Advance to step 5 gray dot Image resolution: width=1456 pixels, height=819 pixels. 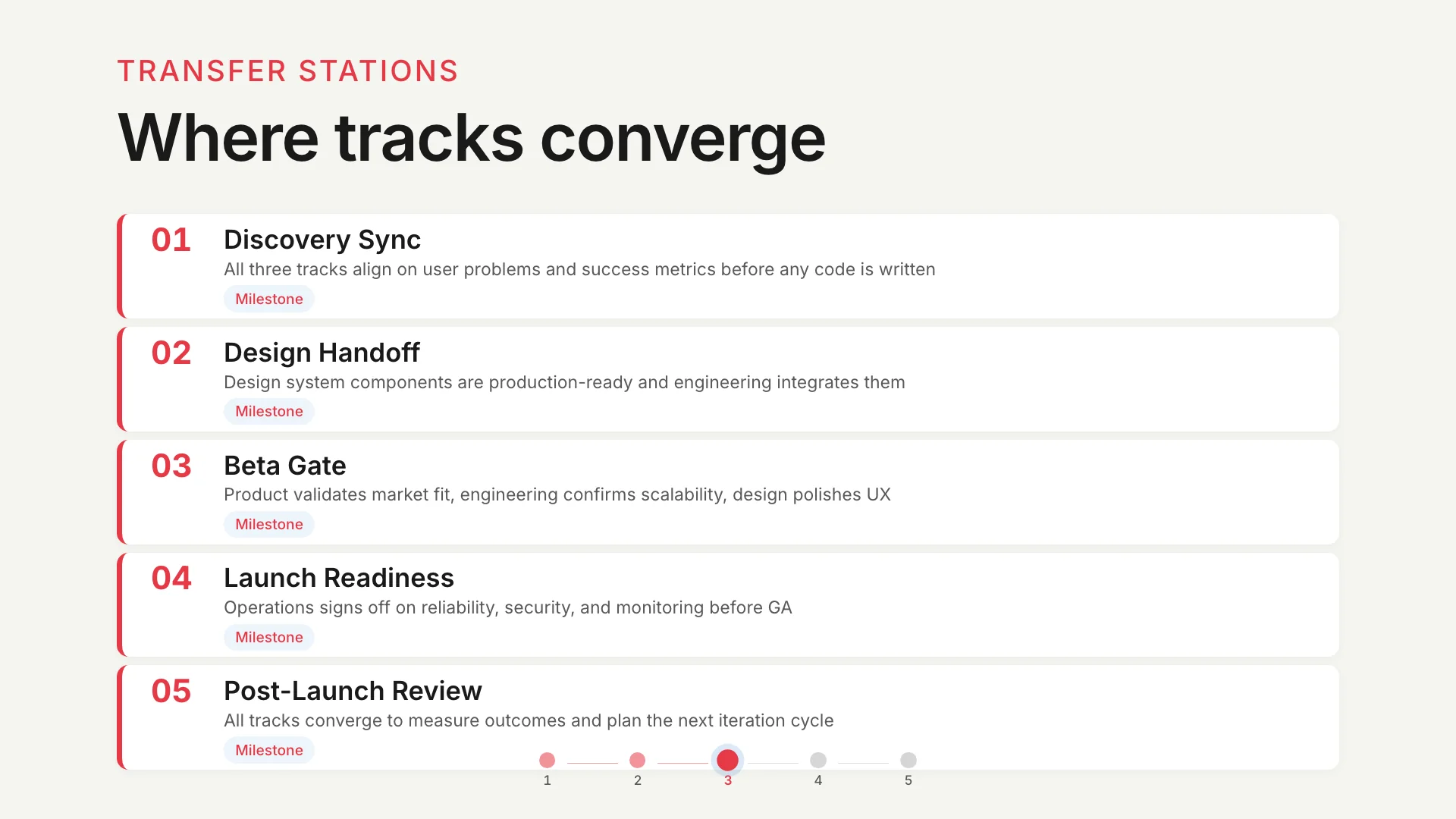pyautogui.click(x=908, y=760)
